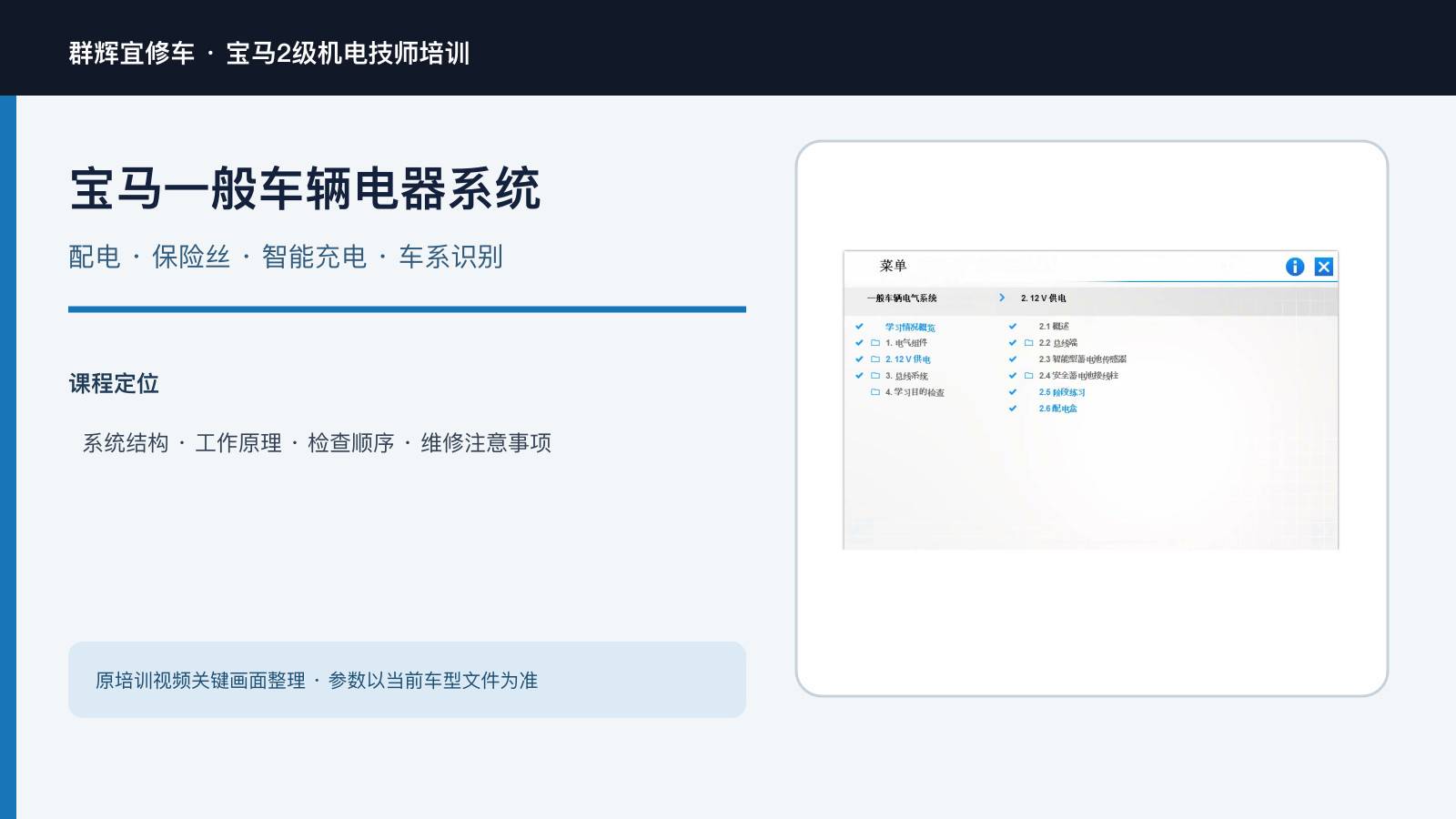This screenshot has width=1456, height=819.
Task: Click the checkmark next to 1. 电气组件
Action: [x=859, y=343]
